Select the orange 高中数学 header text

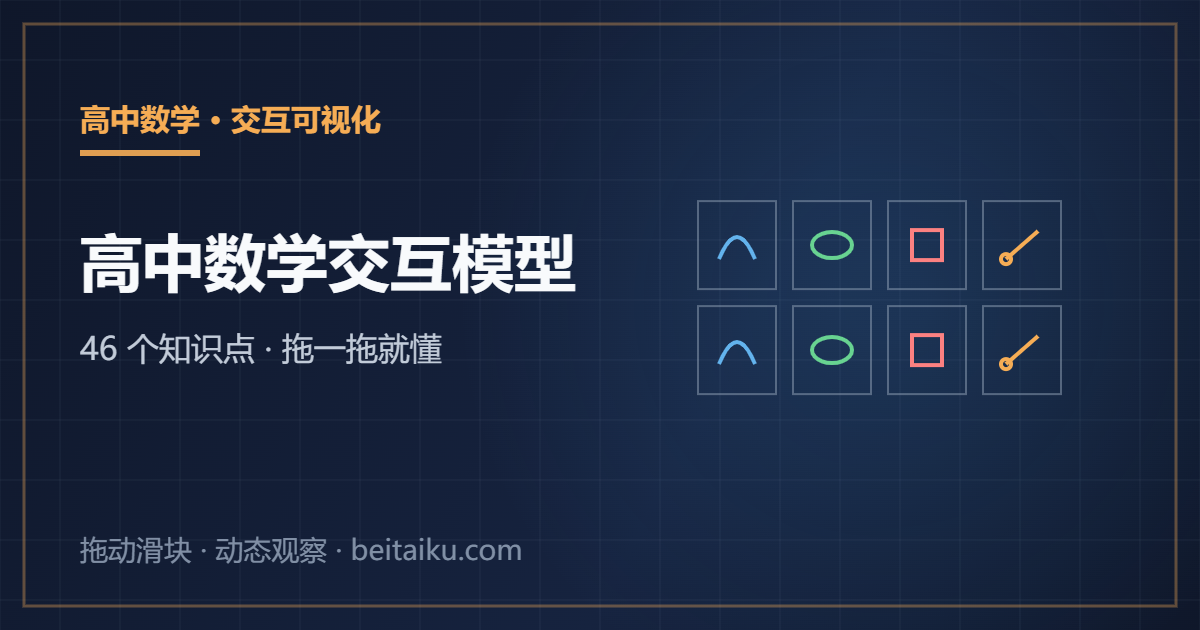[140, 121]
